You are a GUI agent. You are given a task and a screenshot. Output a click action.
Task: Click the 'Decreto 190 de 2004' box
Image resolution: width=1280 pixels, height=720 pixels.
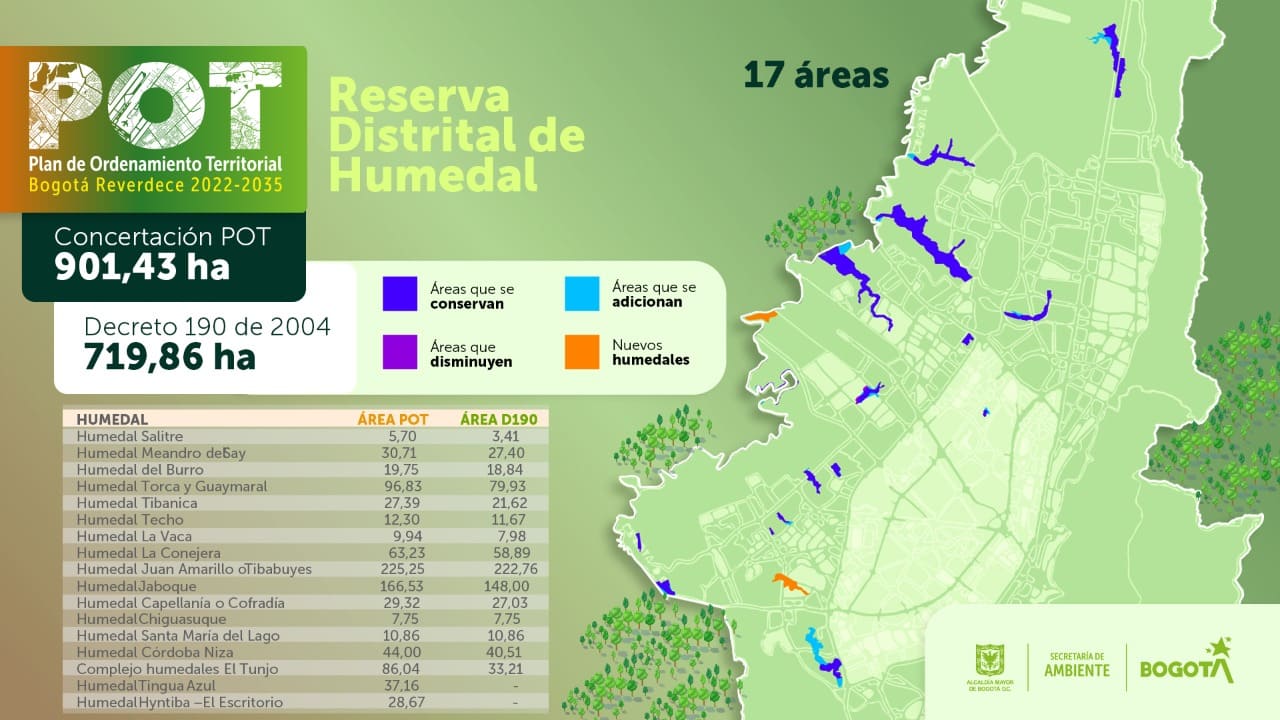(205, 342)
